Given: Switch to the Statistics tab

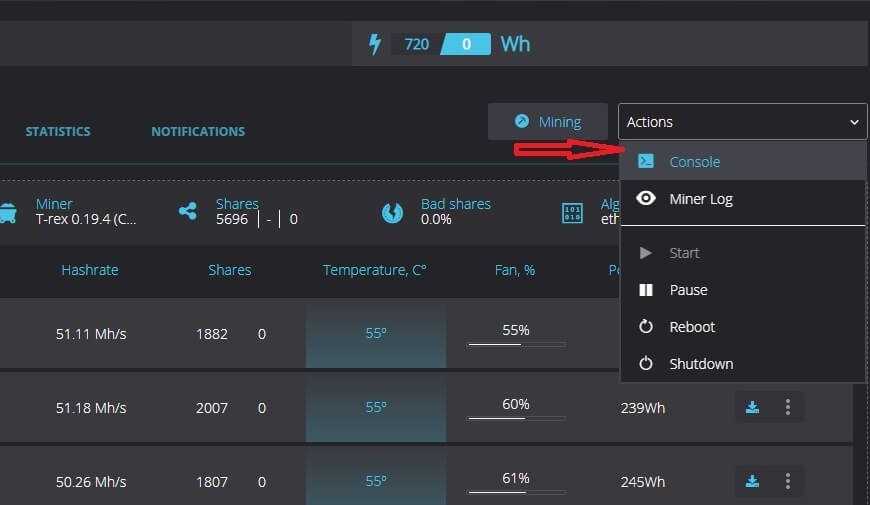Looking at the screenshot, I should pos(58,132).
